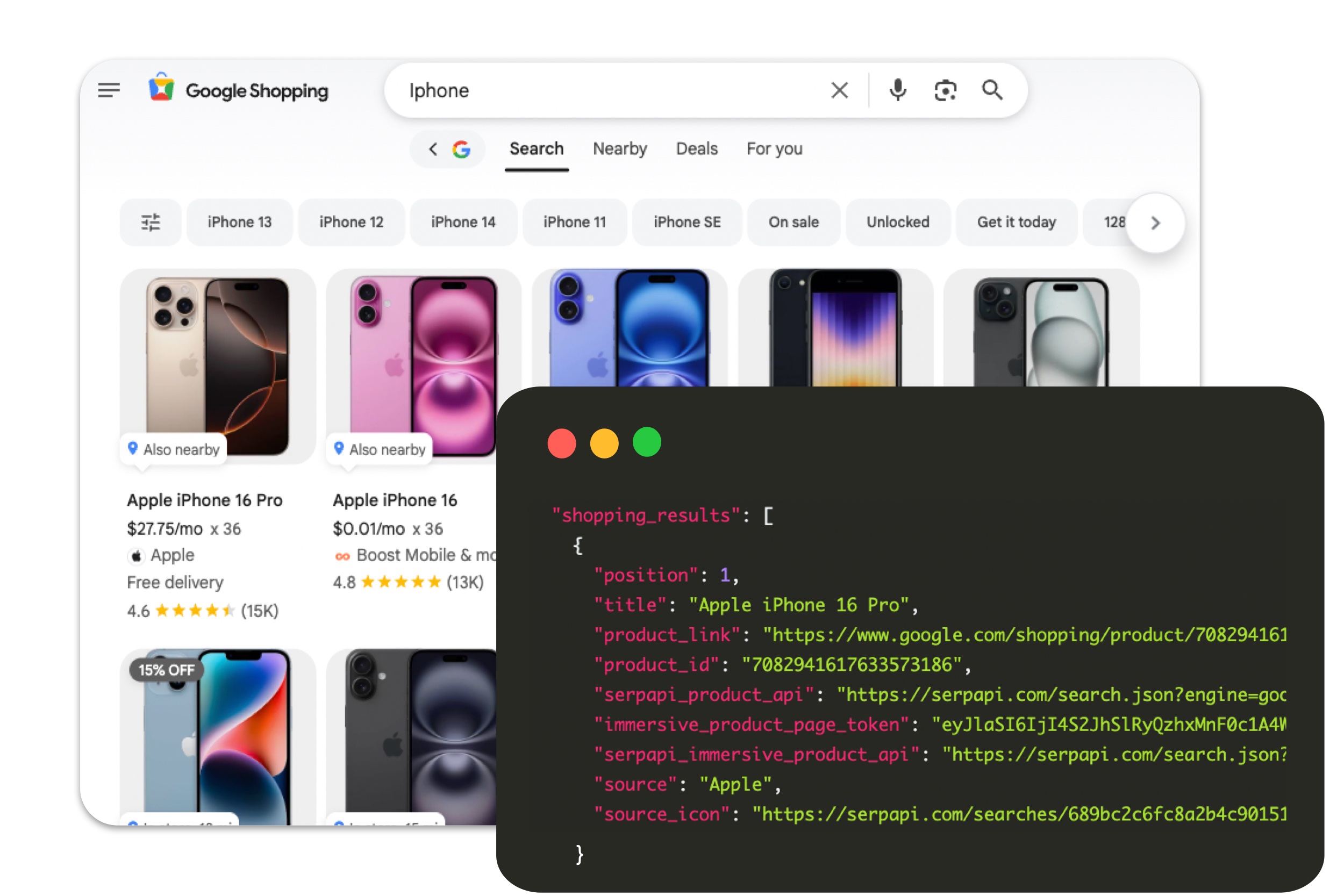Click the Google G back navigation icon

pyautogui.click(x=461, y=149)
